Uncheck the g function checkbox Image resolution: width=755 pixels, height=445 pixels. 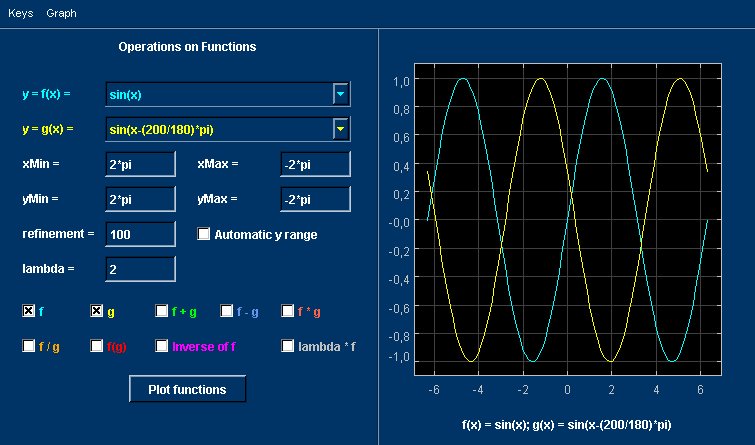click(x=96, y=311)
